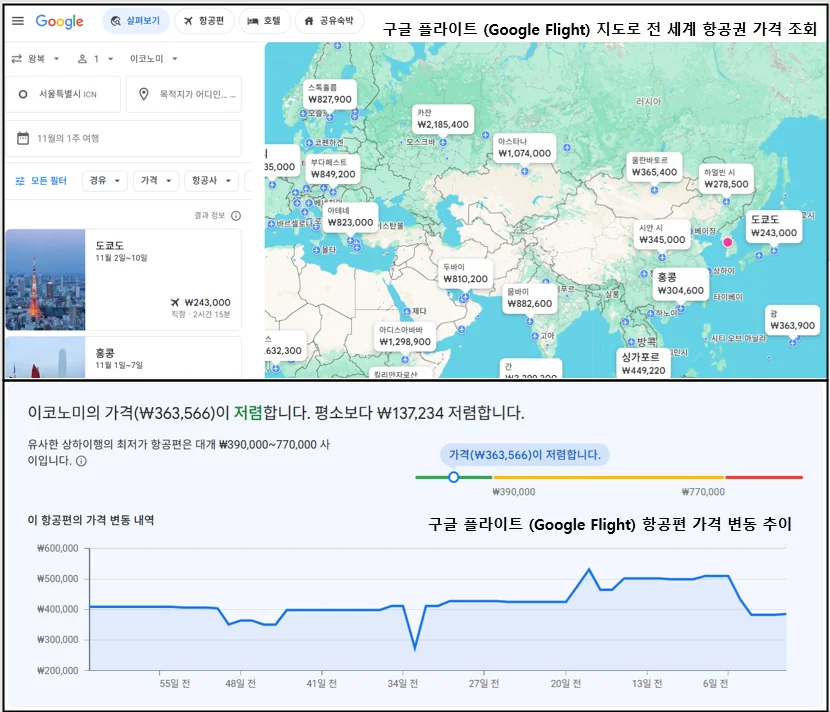Viewport: 830px width, 712px height.
Task: Click the 울란바토르 ₩365,400 map label
Action: coord(654,167)
